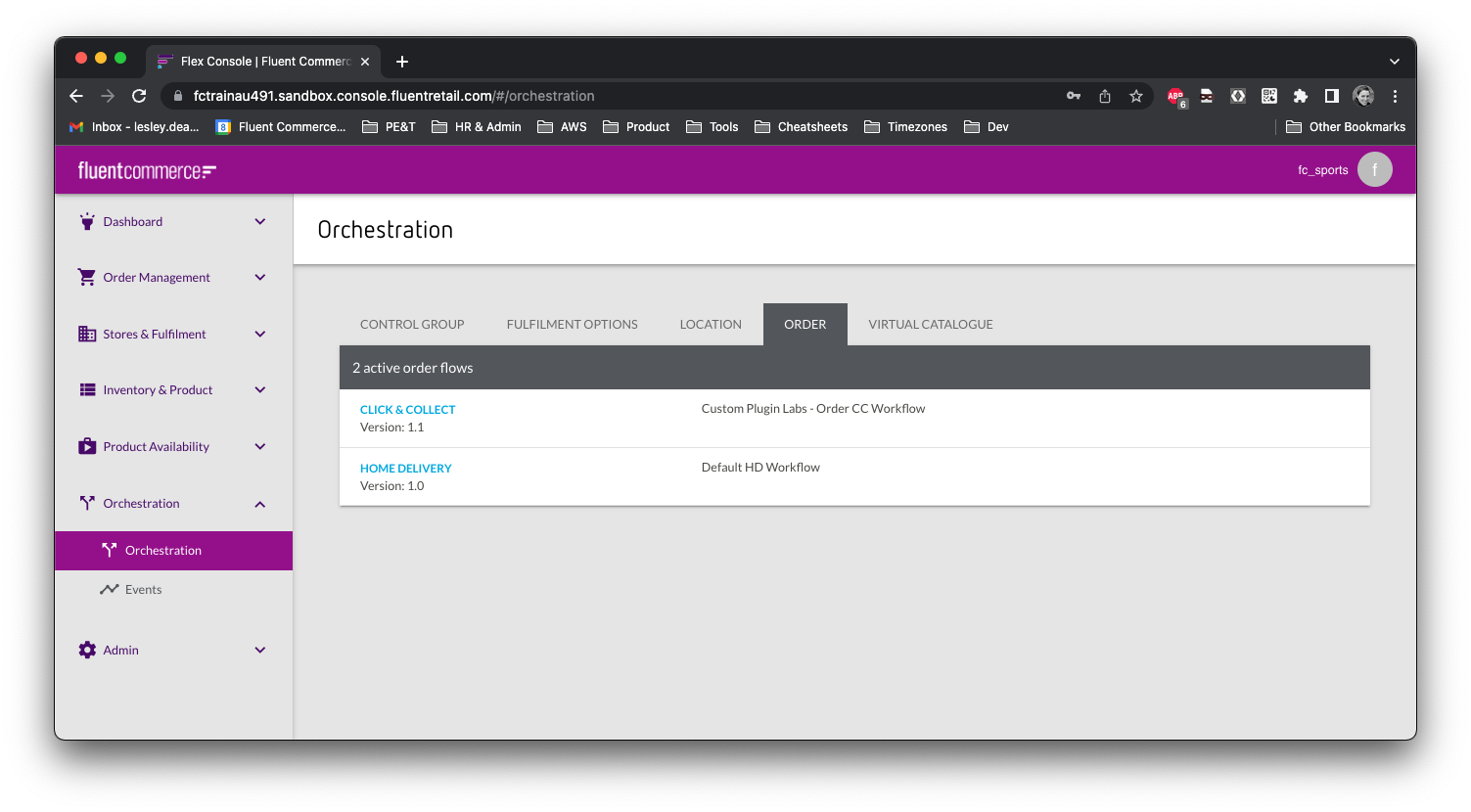Screen dimensions: 1471x812
Task: Open the Cheatsheets bookmarks folder
Action: click(802, 126)
